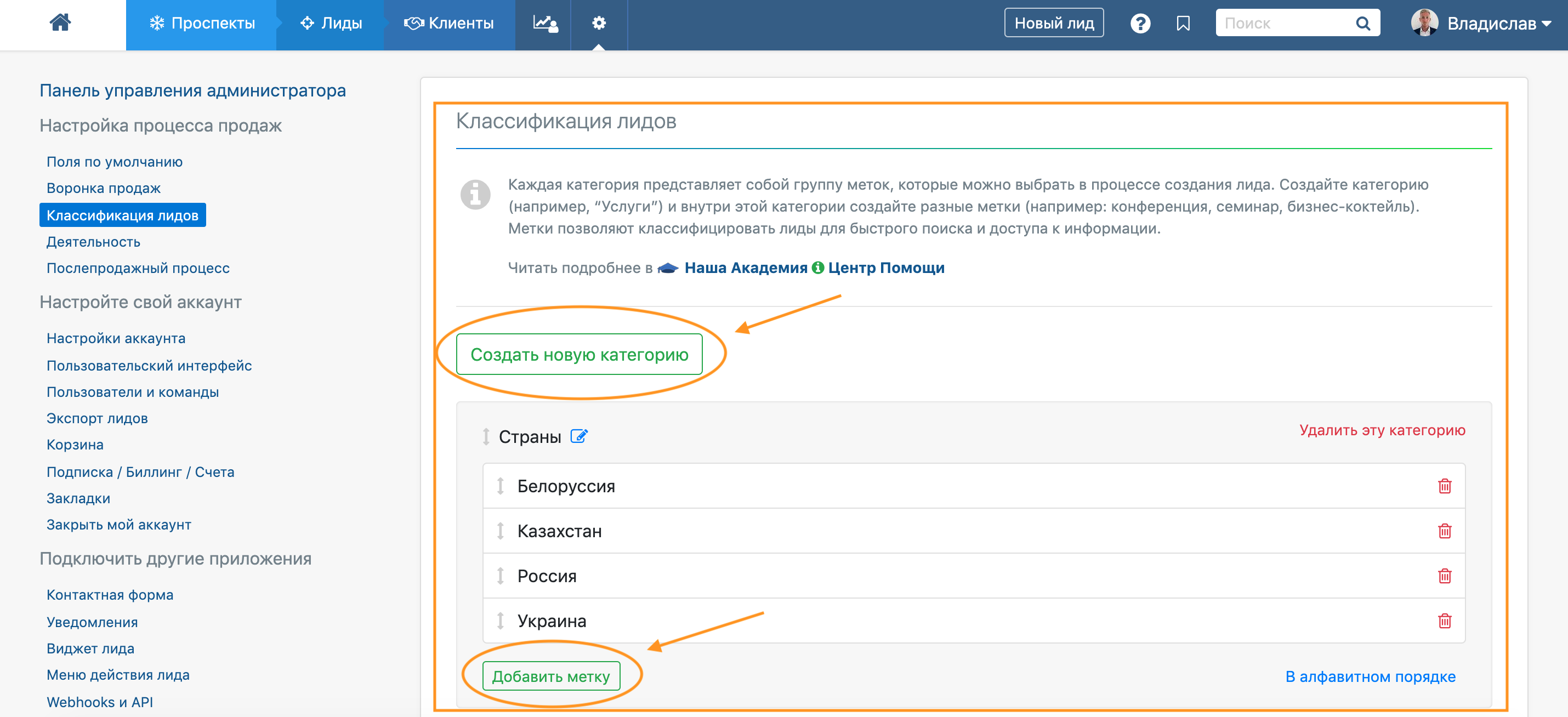
Task: Click Удалить эту категорию link
Action: [1382, 430]
